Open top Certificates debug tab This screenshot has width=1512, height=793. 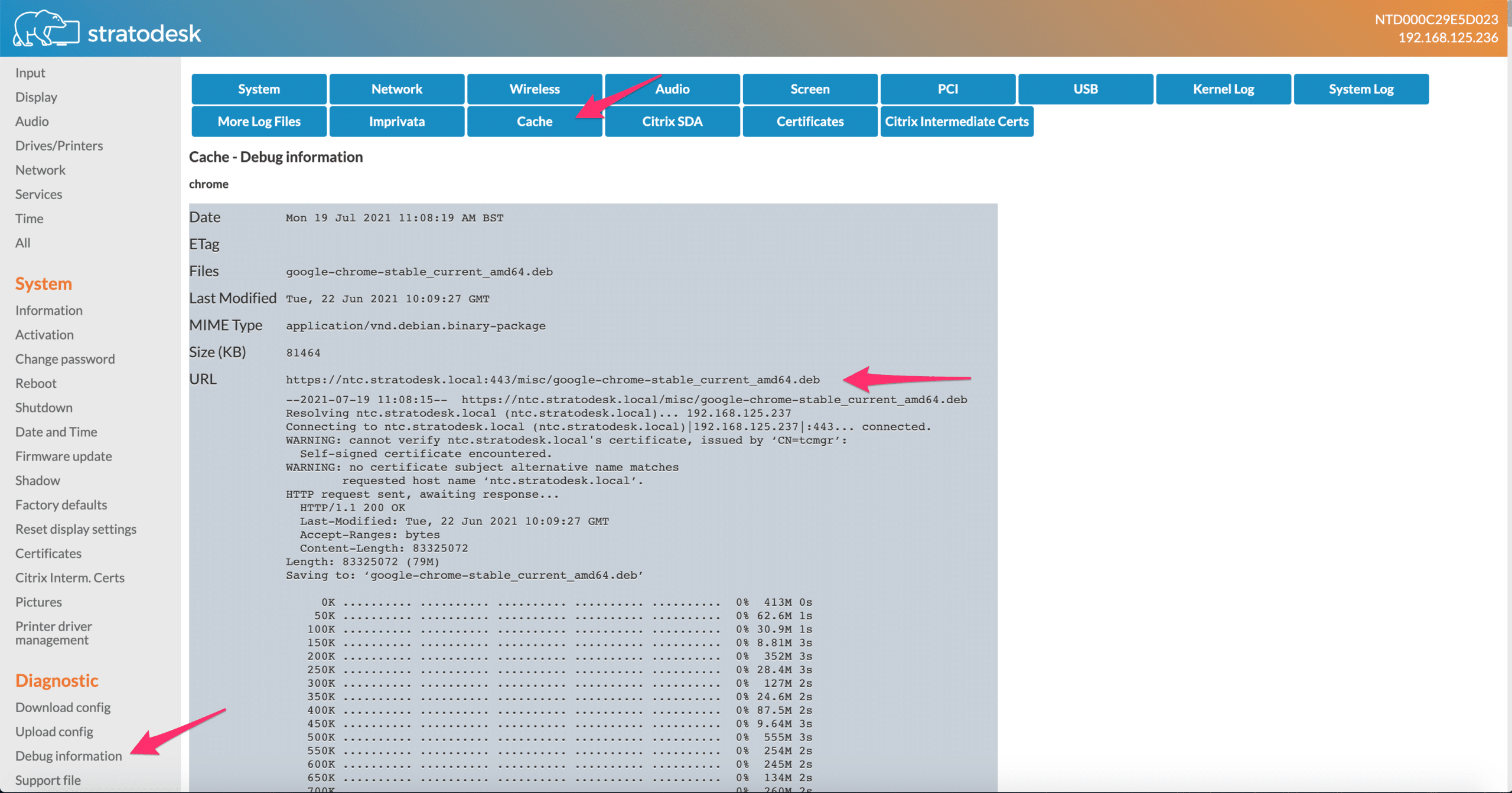click(810, 122)
